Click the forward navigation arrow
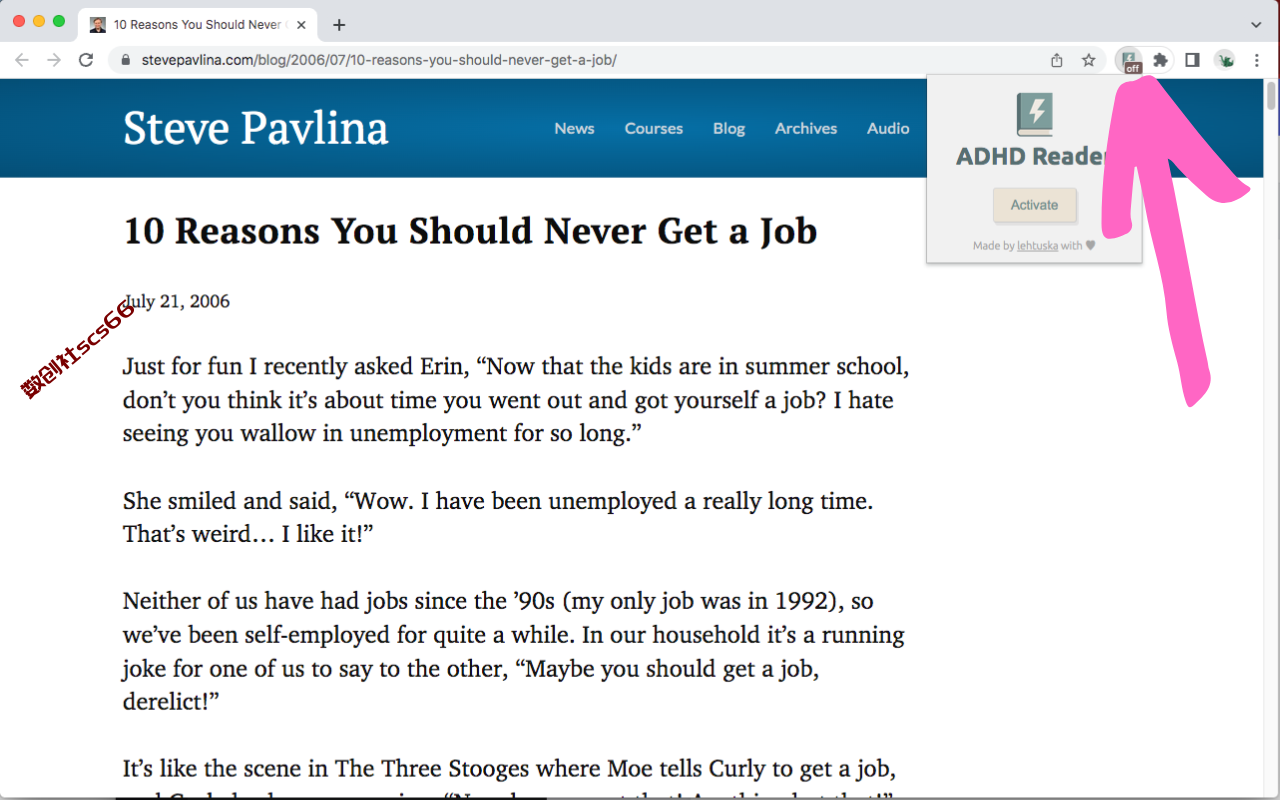The image size is (1280, 800). coord(54,60)
